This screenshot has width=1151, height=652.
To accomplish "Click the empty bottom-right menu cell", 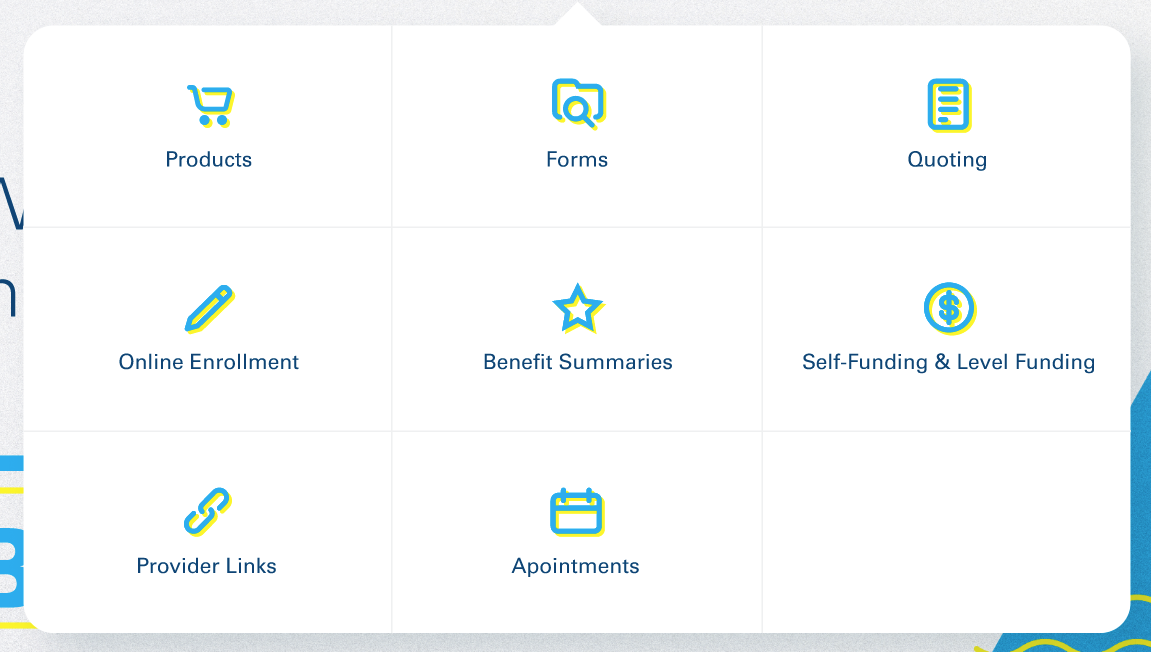I will (x=946, y=532).
